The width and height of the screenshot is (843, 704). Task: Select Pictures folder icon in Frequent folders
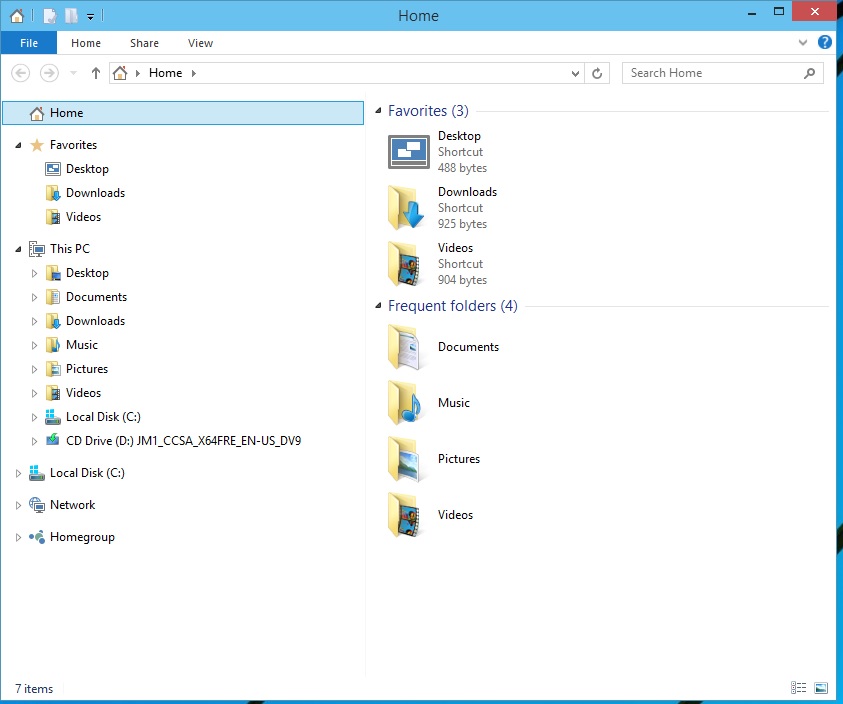(404, 459)
